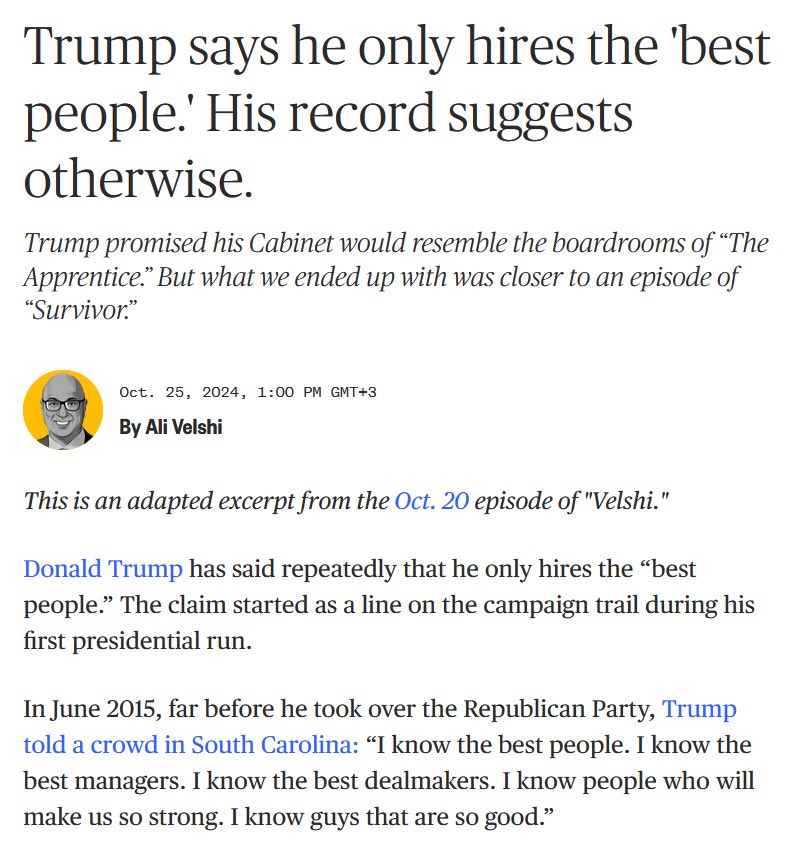Click the italic subheadline mentioning 'The Apprentice'
Screen dimensions: 809x854
point(396,277)
